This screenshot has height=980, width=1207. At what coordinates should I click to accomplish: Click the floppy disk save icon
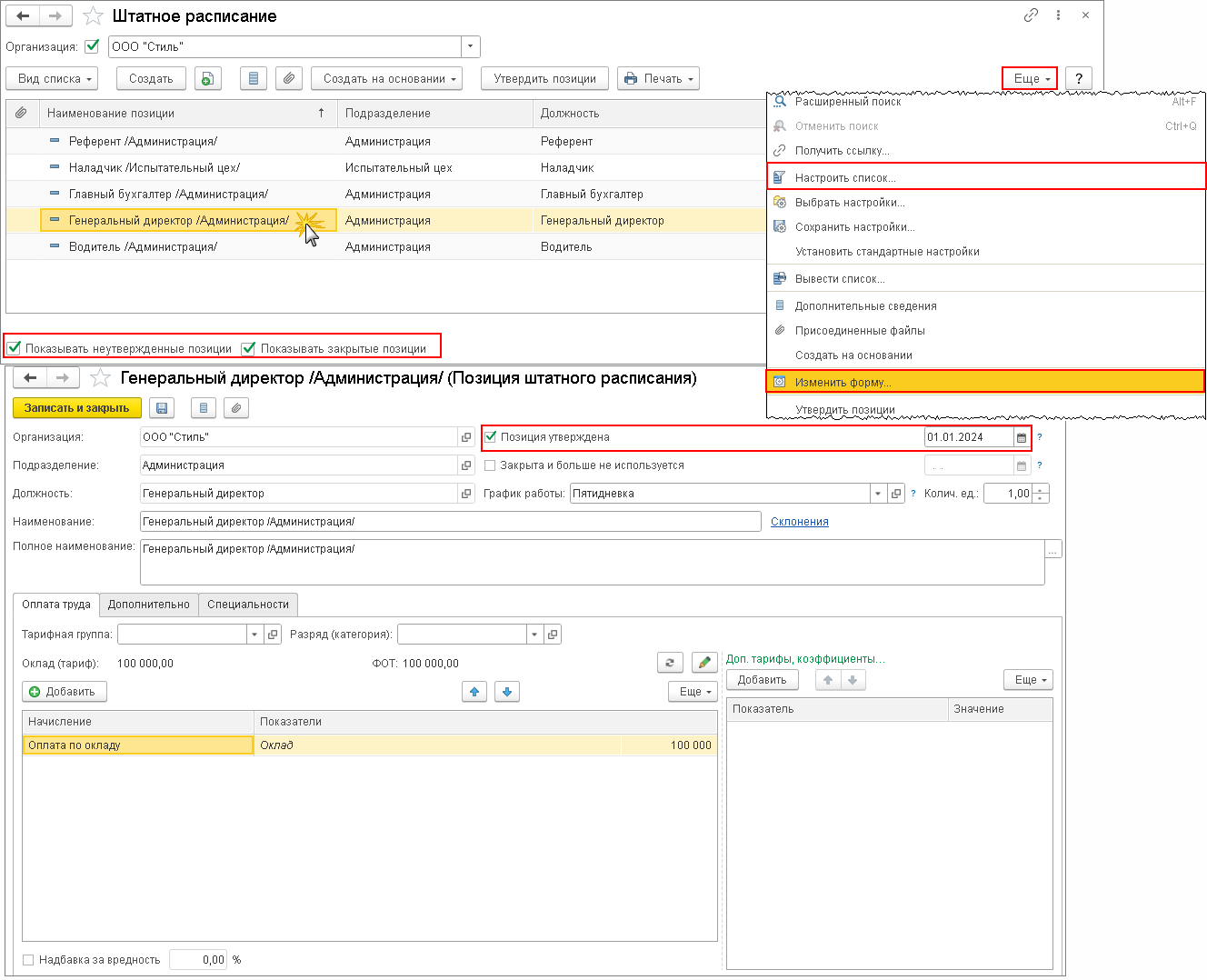pos(162,408)
